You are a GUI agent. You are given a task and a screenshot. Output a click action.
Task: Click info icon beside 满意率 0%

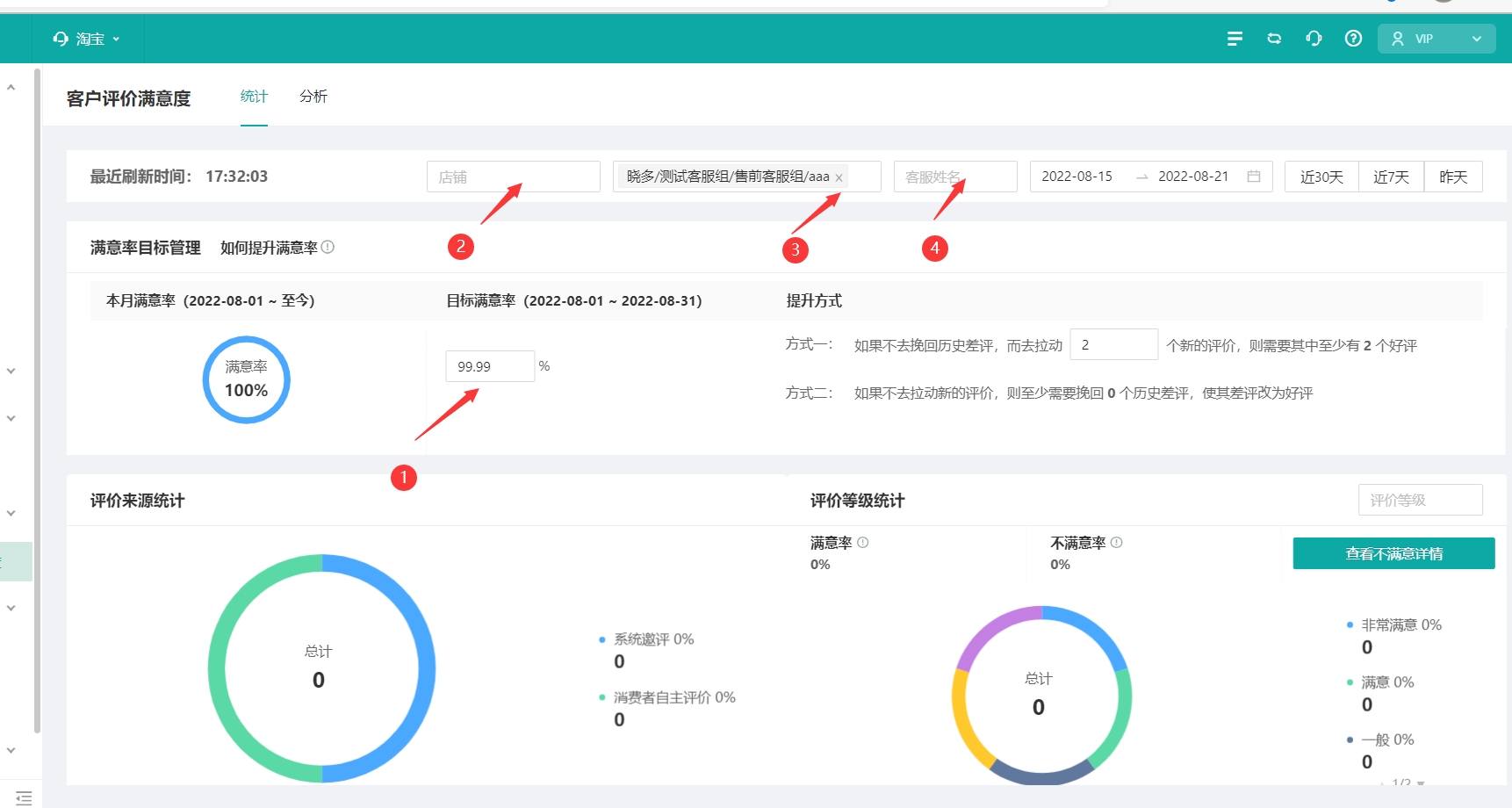click(x=863, y=543)
